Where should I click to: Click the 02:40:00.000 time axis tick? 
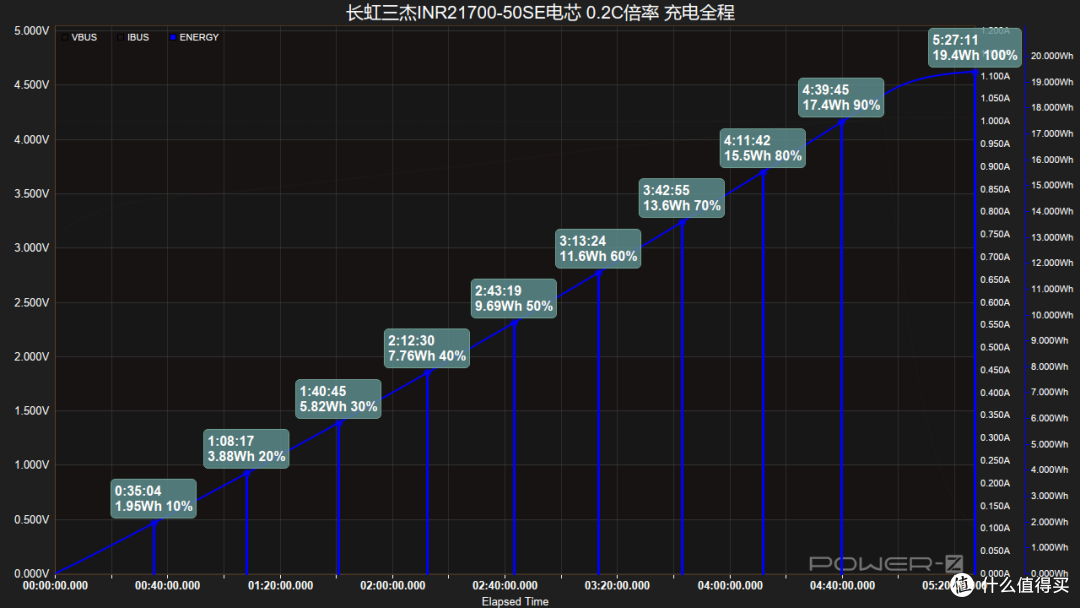[x=505, y=585]
